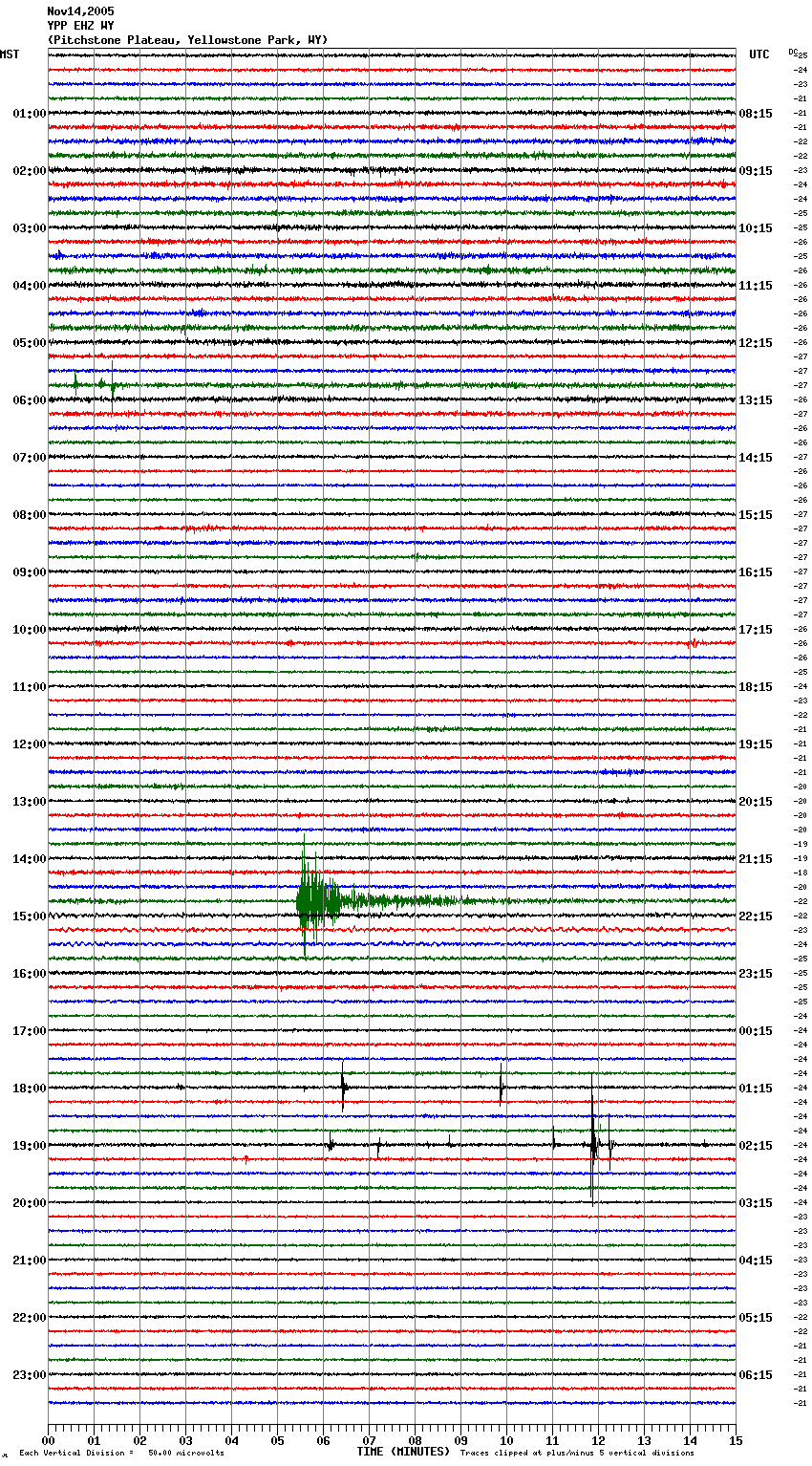Viewport: 812px width, 1466px height.
Task: Click the minute 12 tick label on bottom axis
Action: tap(598, 1440)
